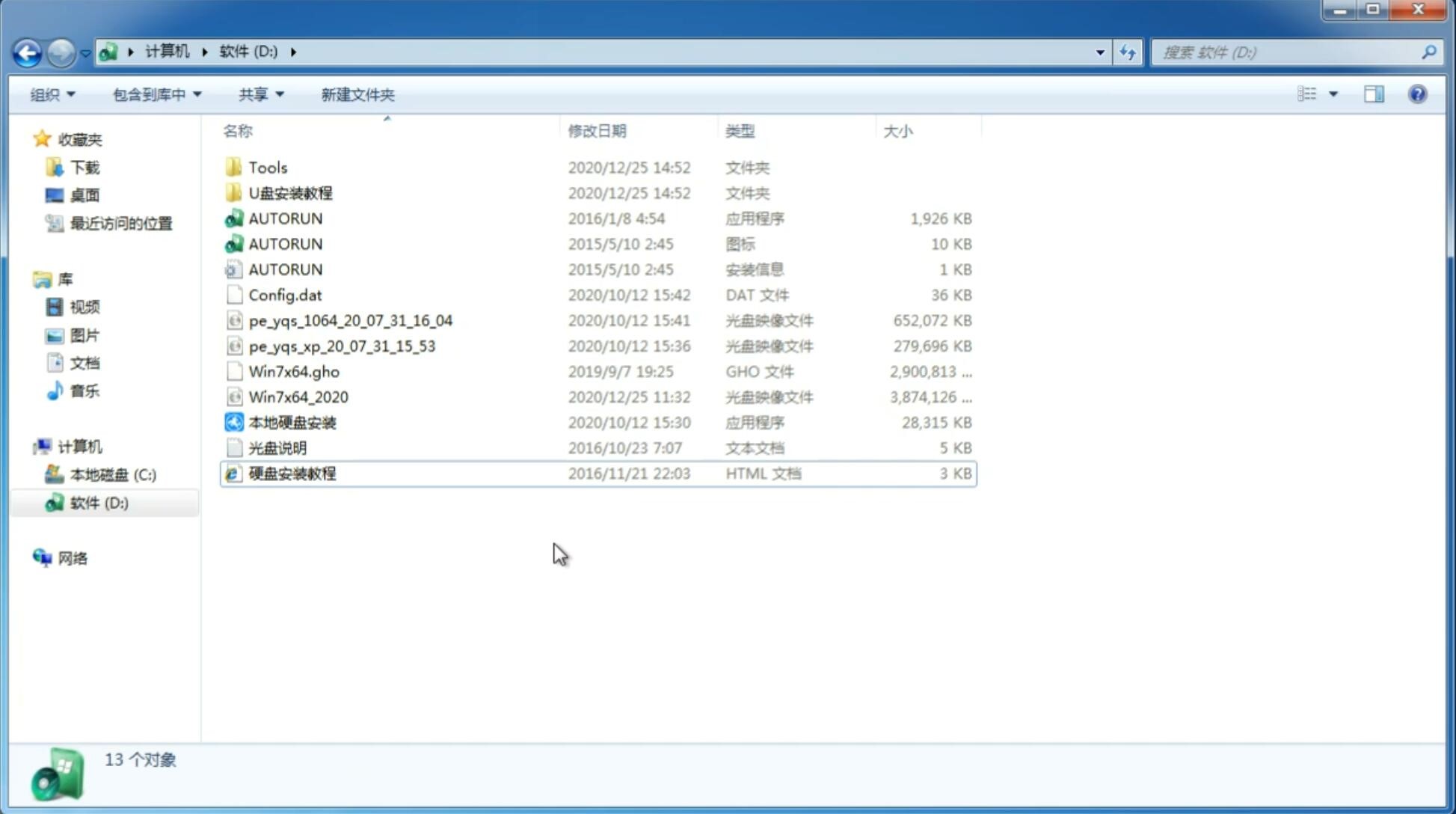Image resolution: width=1456 pixels, height=814 pixels.
Task: Open the Tools folder
Action: pyautogui.click(x=267, y=167)
